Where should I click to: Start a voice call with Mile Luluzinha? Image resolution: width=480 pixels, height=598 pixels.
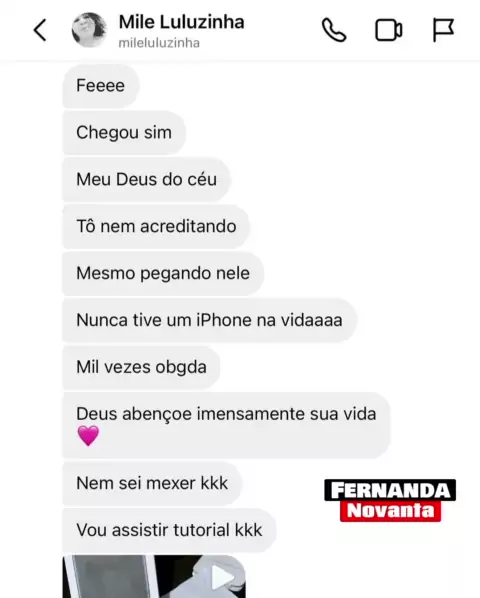click(334, 30)
